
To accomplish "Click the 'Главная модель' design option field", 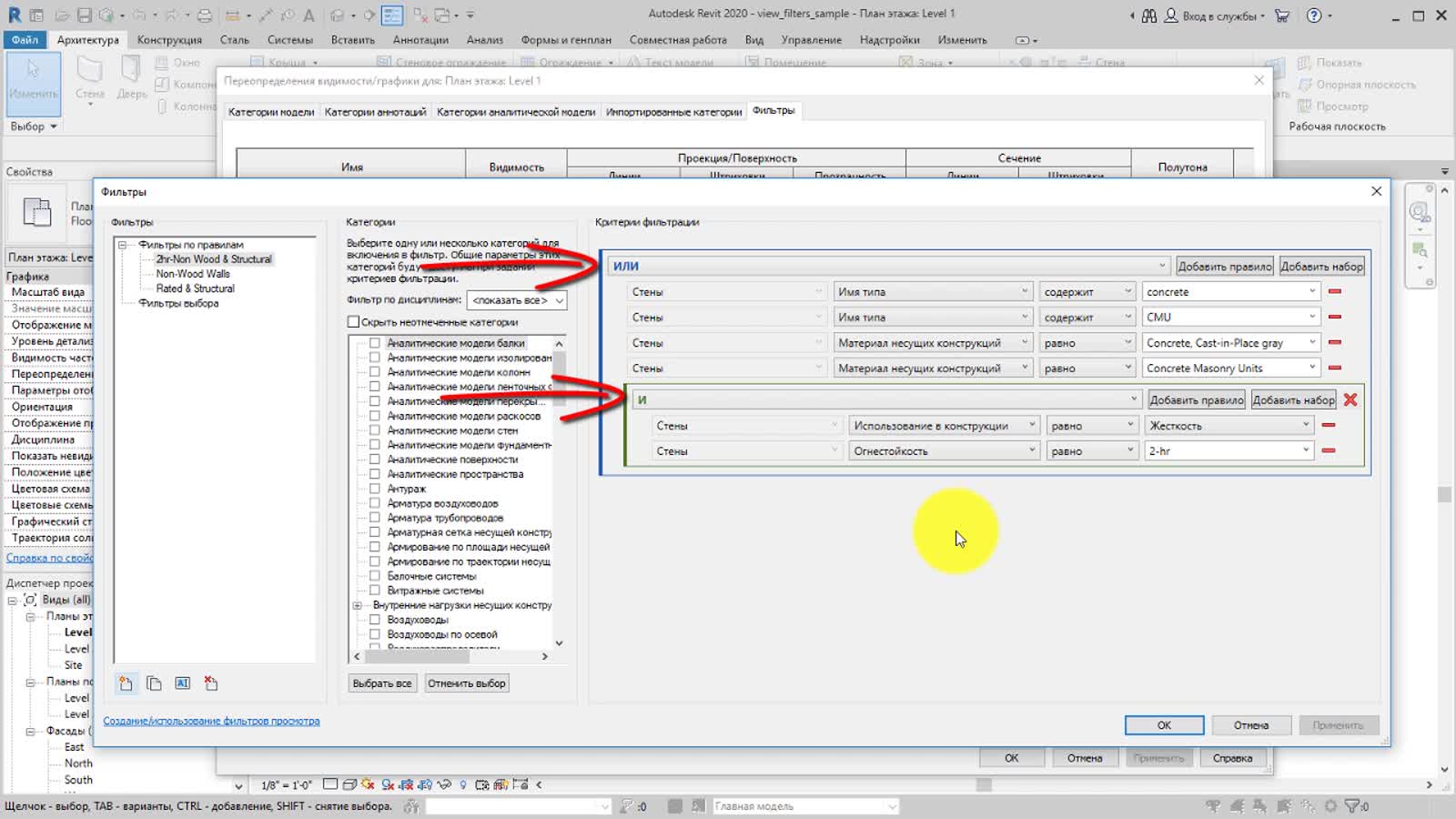I will coord(805,806).
